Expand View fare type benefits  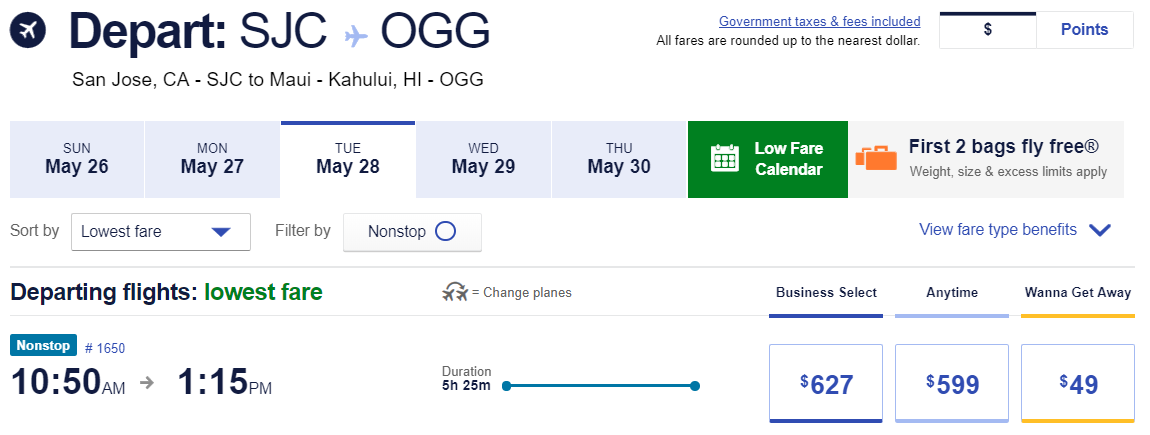[x=1014, y=230]
